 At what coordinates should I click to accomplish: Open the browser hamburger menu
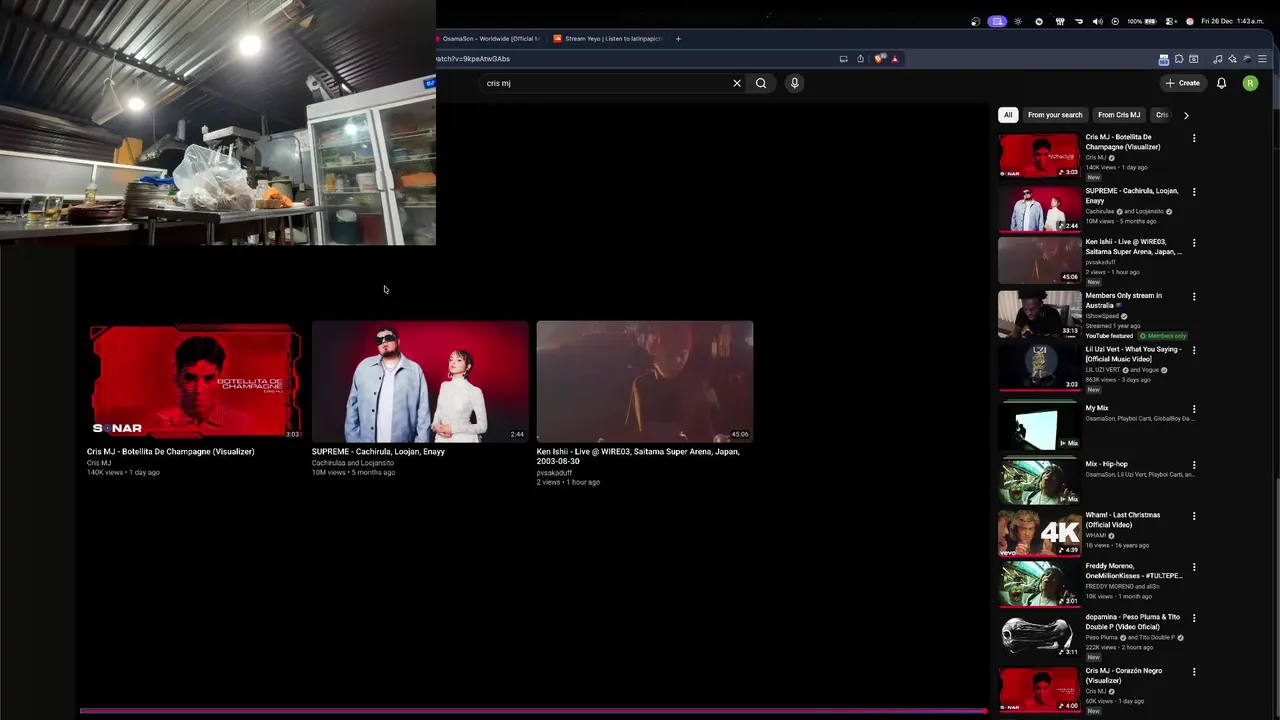pos(1262,59)
